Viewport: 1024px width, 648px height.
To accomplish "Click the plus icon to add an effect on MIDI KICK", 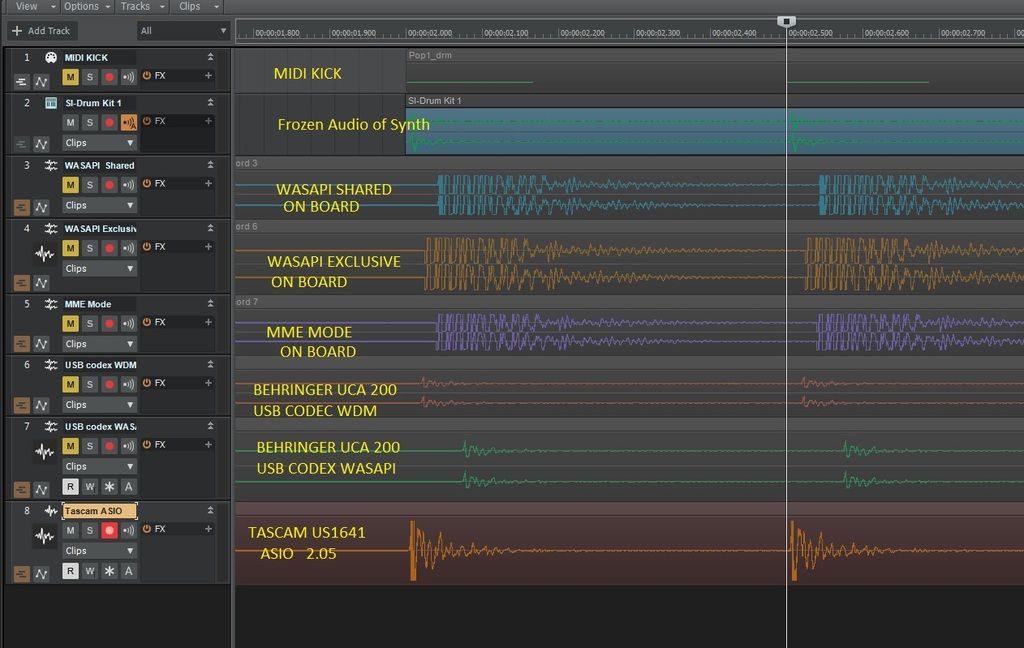I will click(x=208, y=76).
